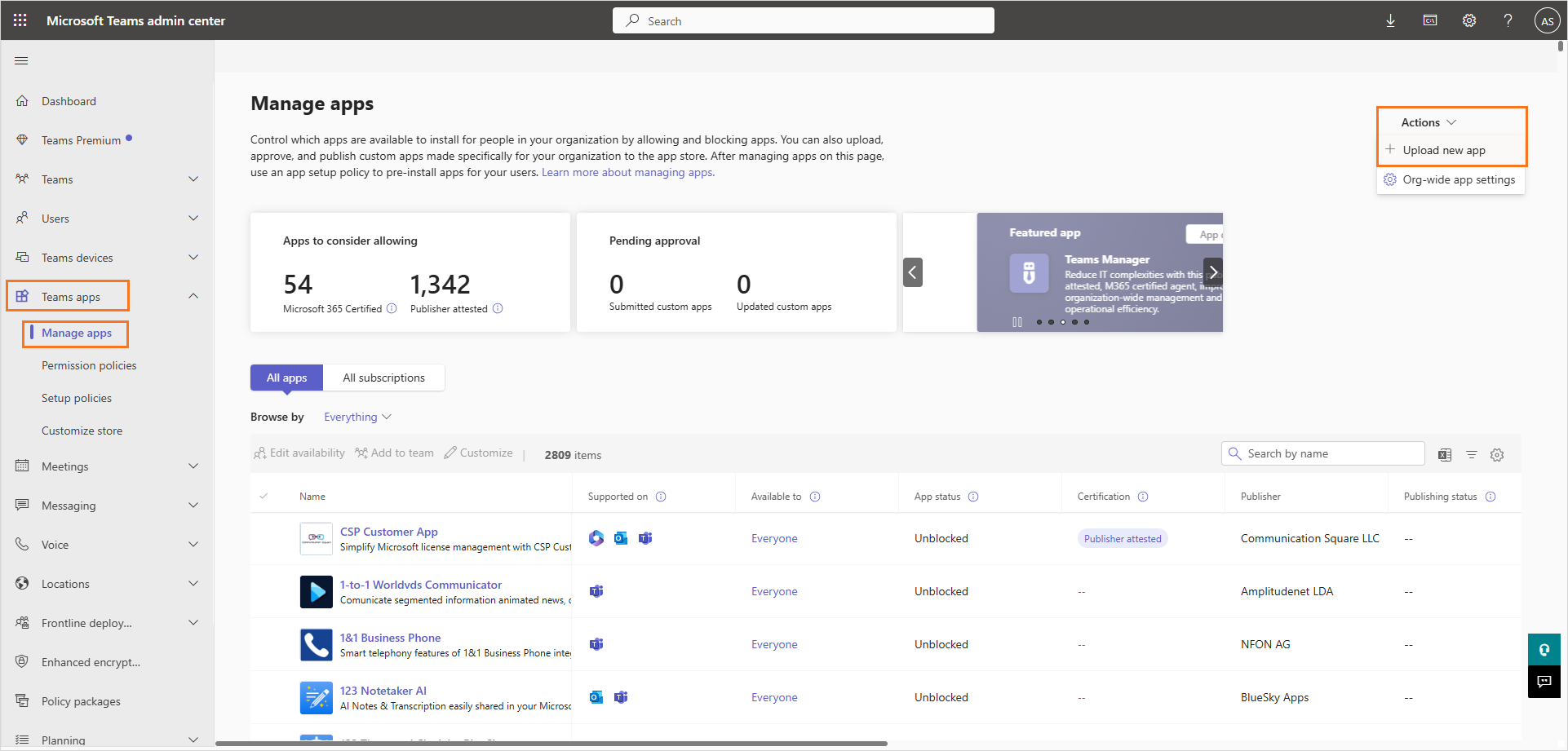Toggle the select all rows checkmark

click(x=264, y=497)
